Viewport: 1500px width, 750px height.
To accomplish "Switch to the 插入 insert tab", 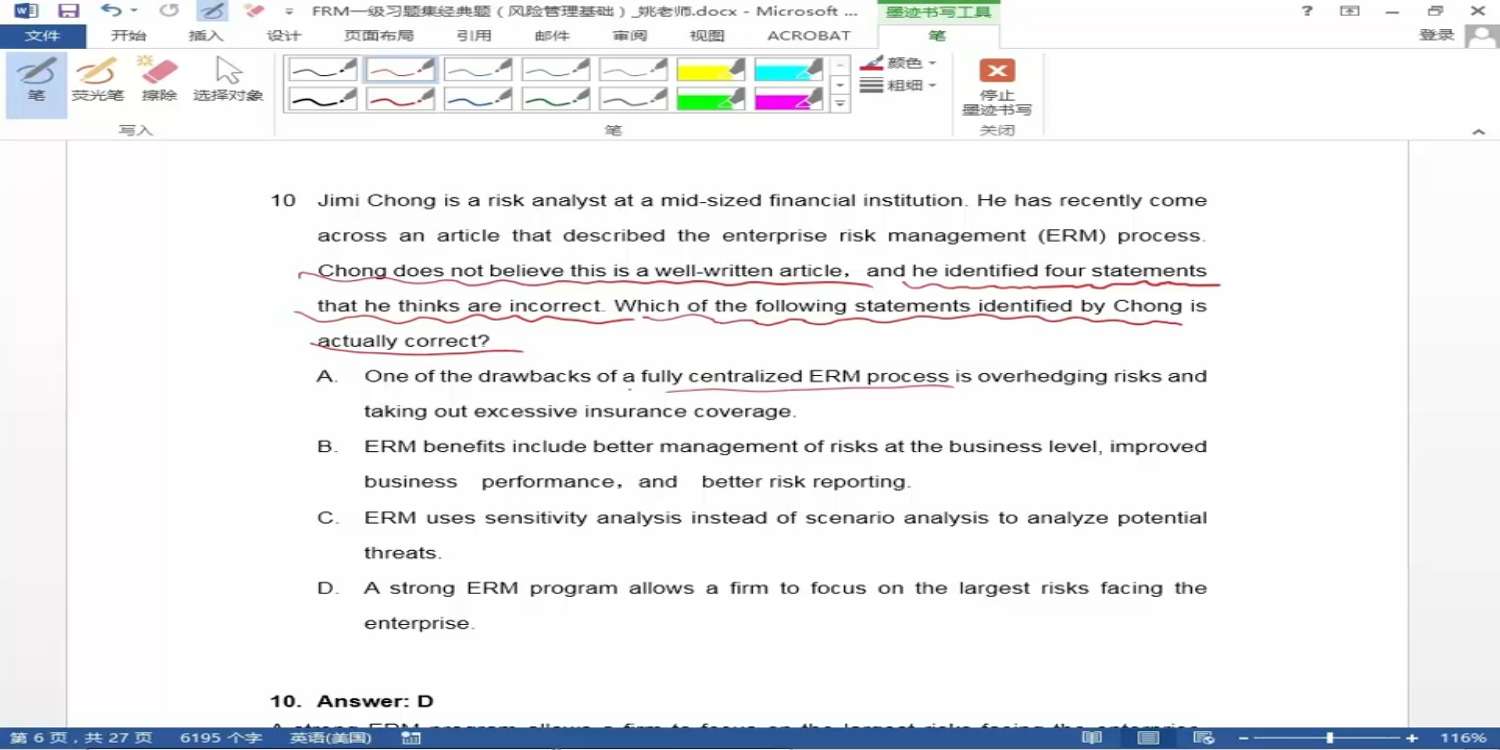I will tap(206, 36).
